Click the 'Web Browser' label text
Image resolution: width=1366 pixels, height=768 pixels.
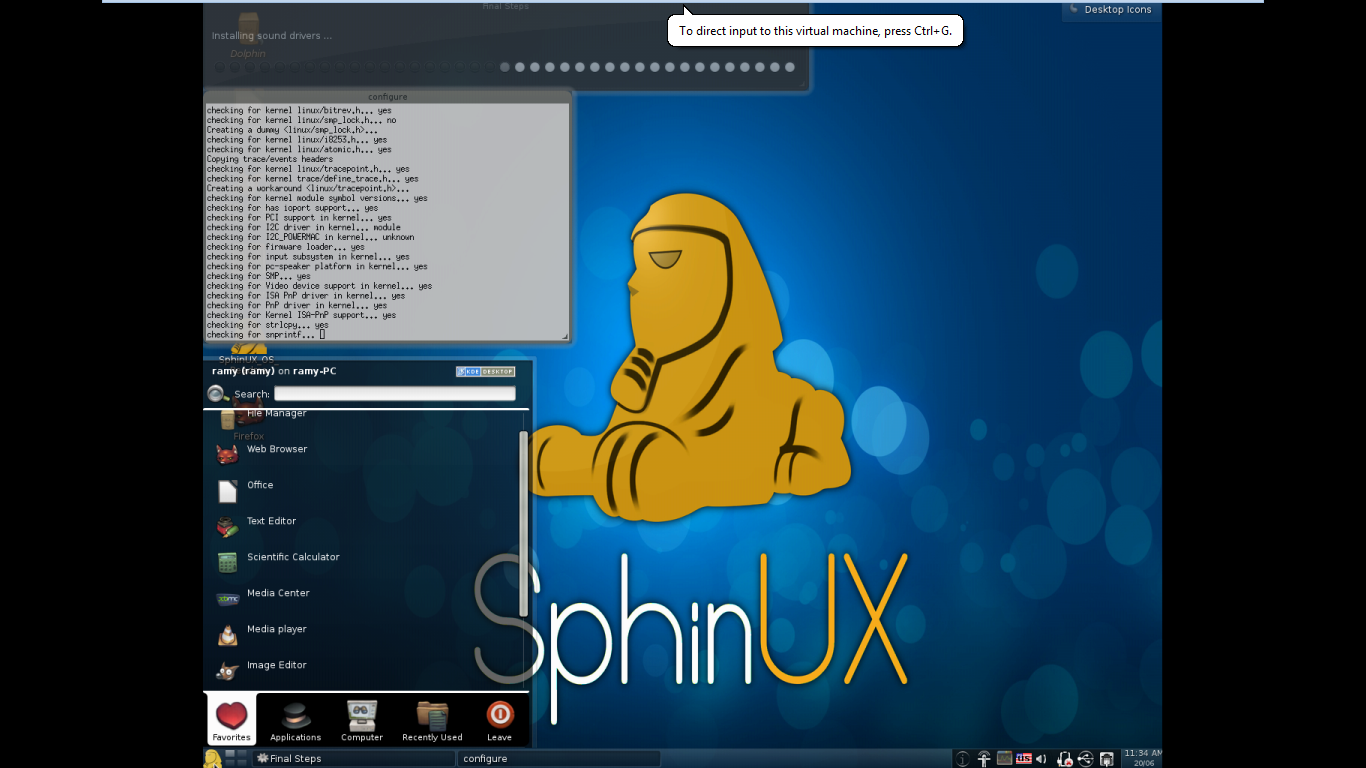[277, 449]
